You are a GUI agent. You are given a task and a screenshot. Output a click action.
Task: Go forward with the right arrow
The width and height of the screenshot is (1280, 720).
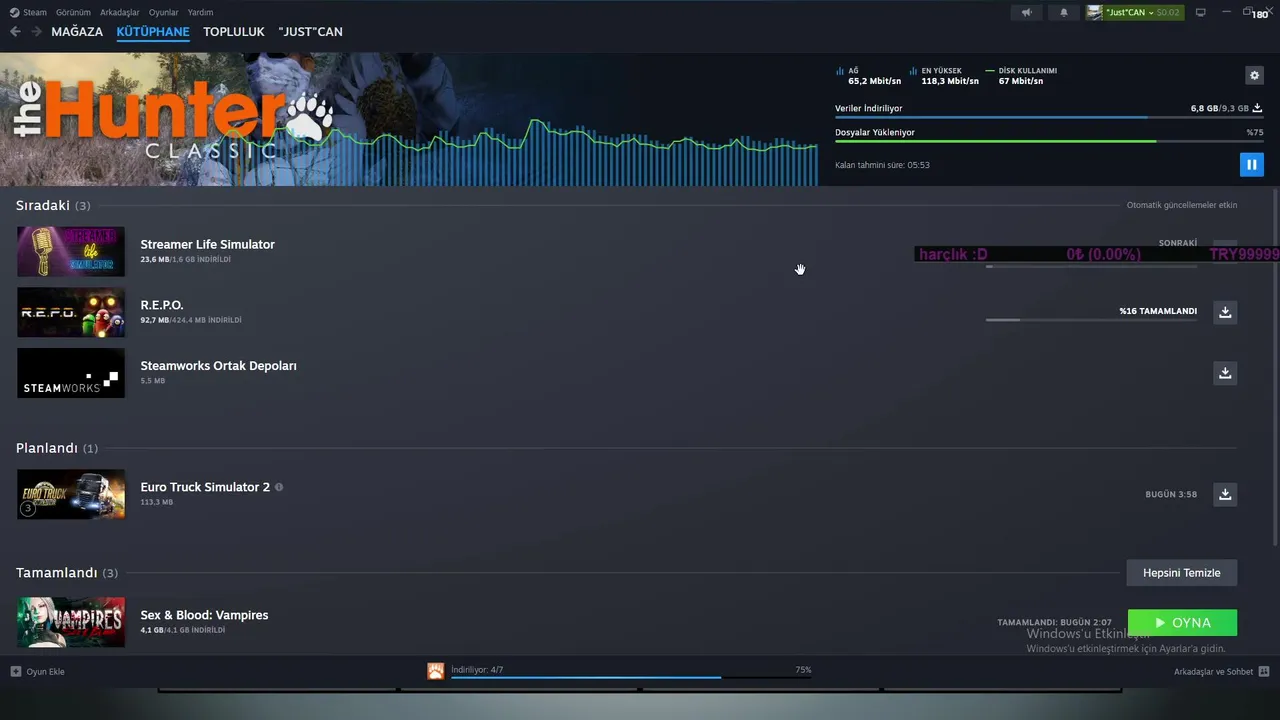point(36,31)
